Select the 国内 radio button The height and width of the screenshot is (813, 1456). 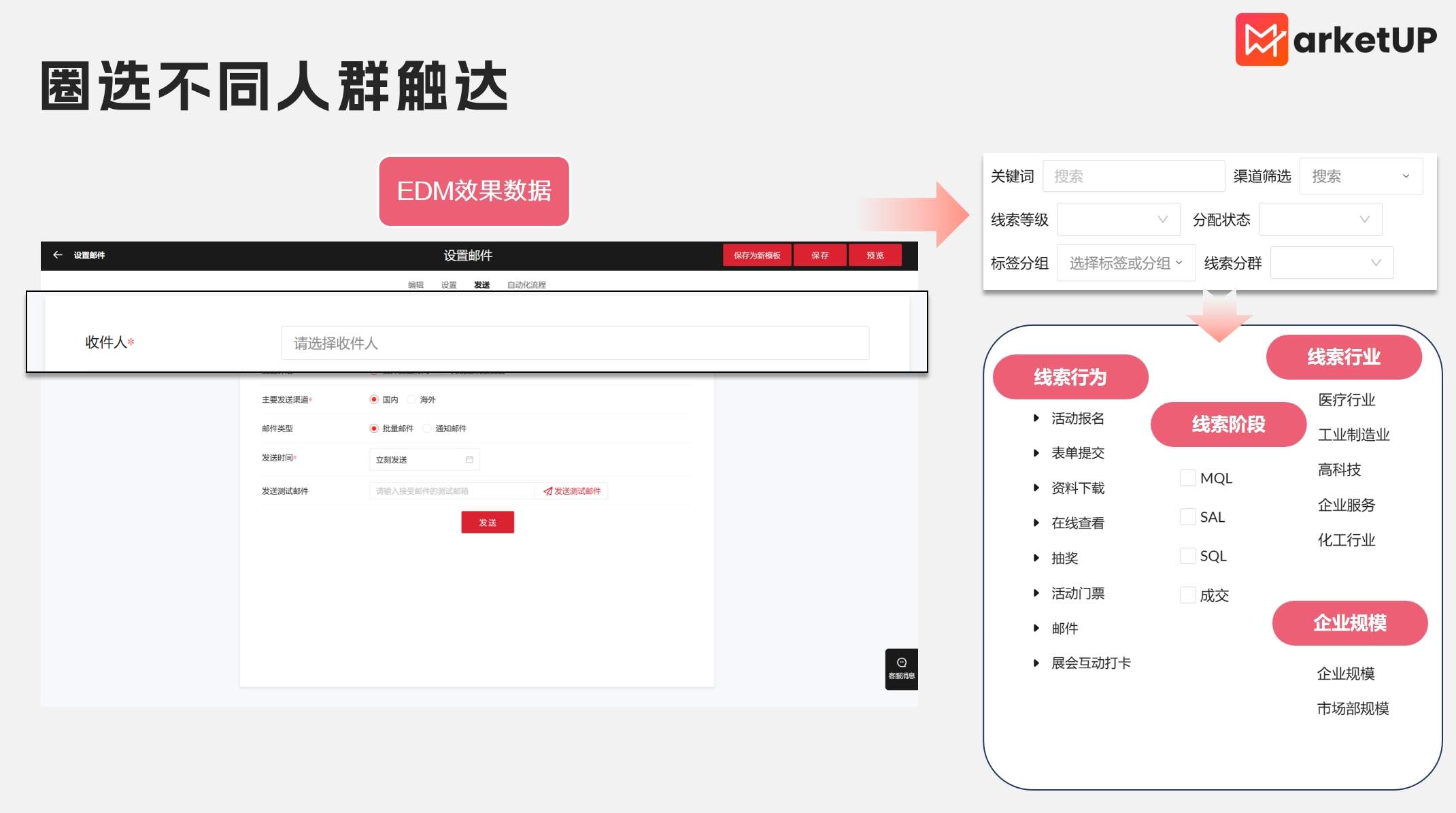tap(373, 399)
